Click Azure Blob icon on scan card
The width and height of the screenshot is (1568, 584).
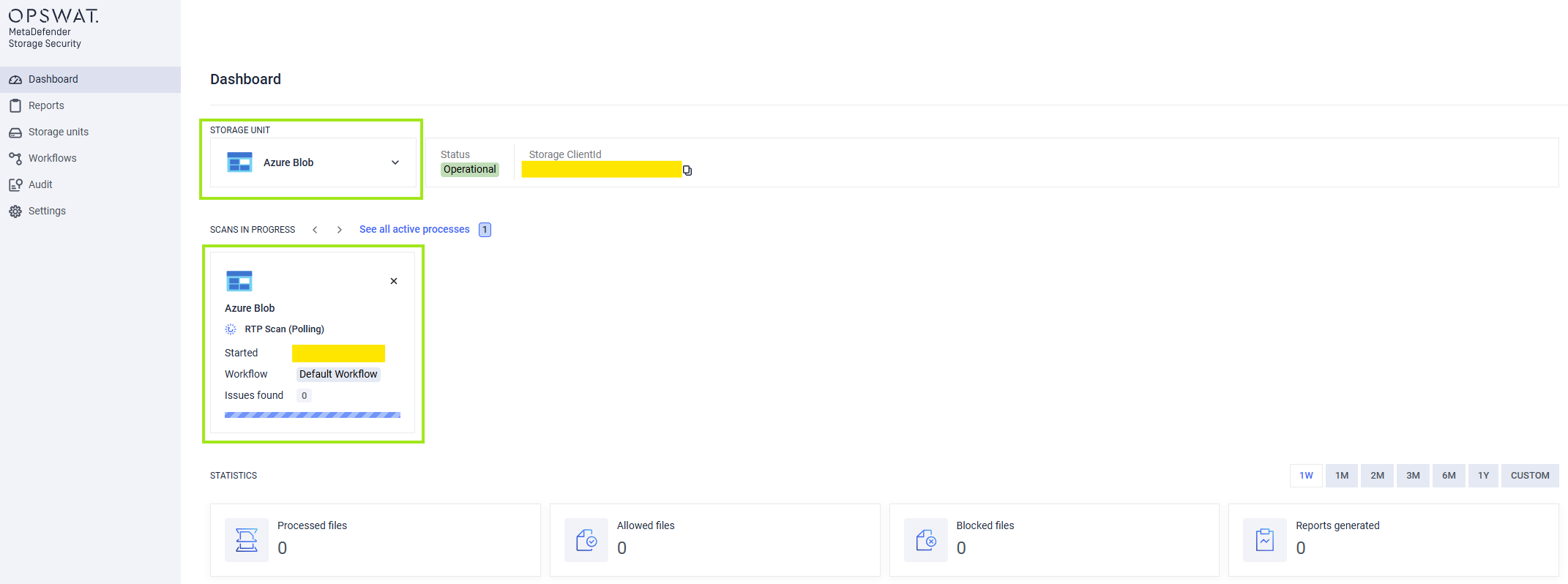tap(239, 281)
